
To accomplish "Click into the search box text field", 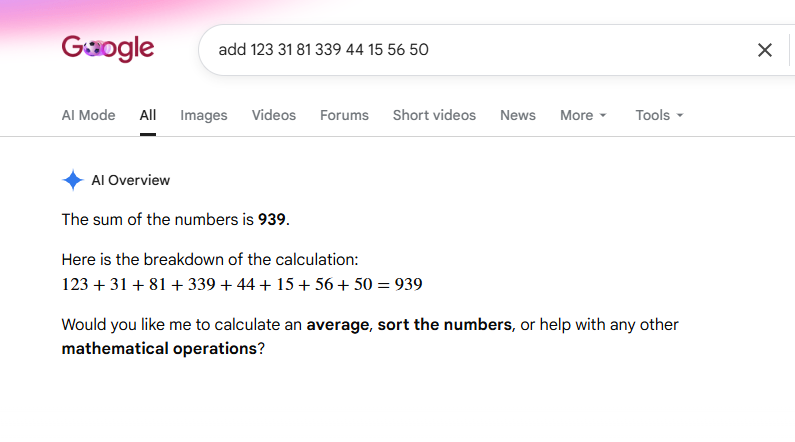I will tap(482, 50).
